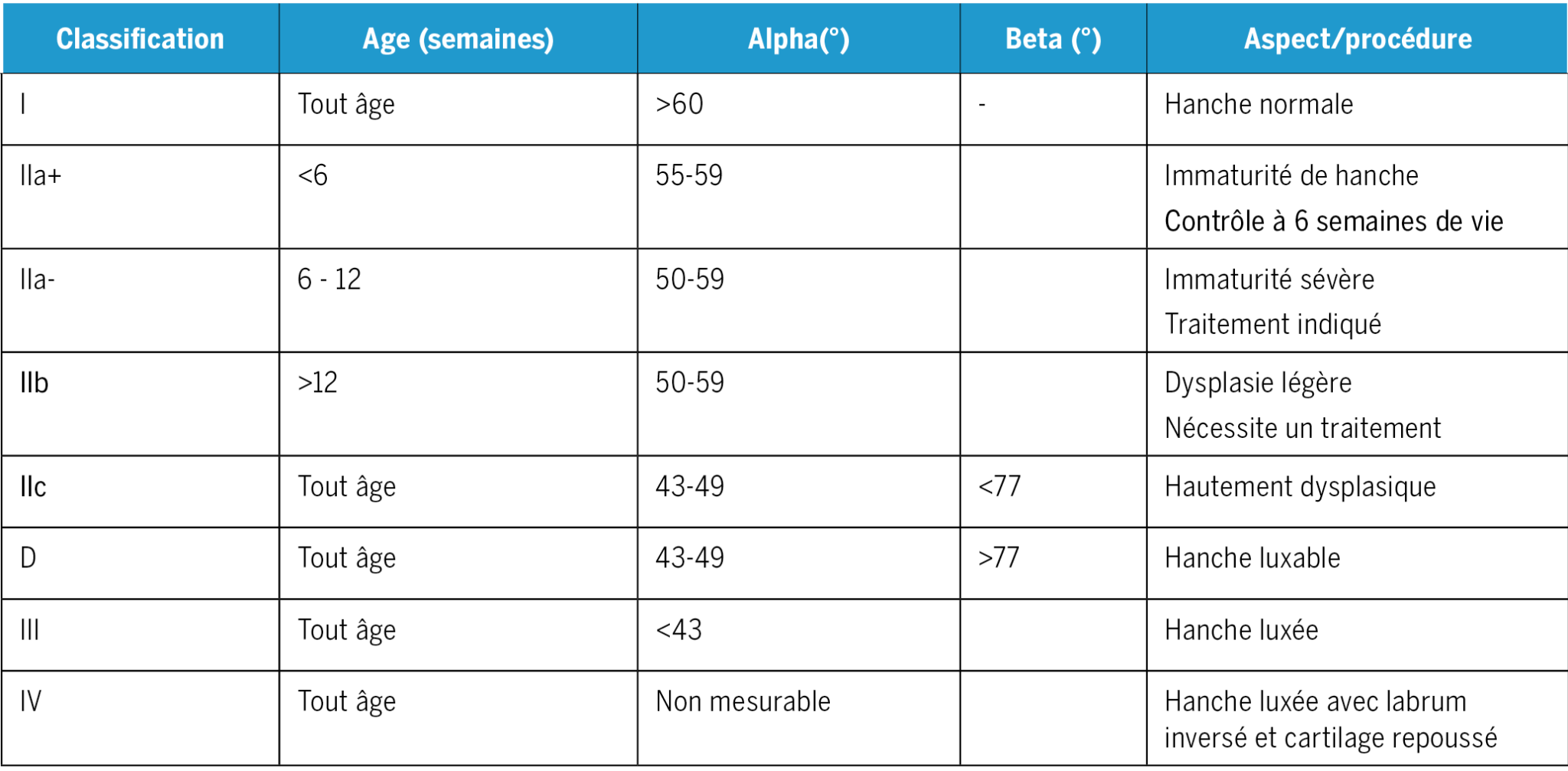
Task: Click the "Contrôle à 6 semaines de vie" text
Action: (1334, 221)
